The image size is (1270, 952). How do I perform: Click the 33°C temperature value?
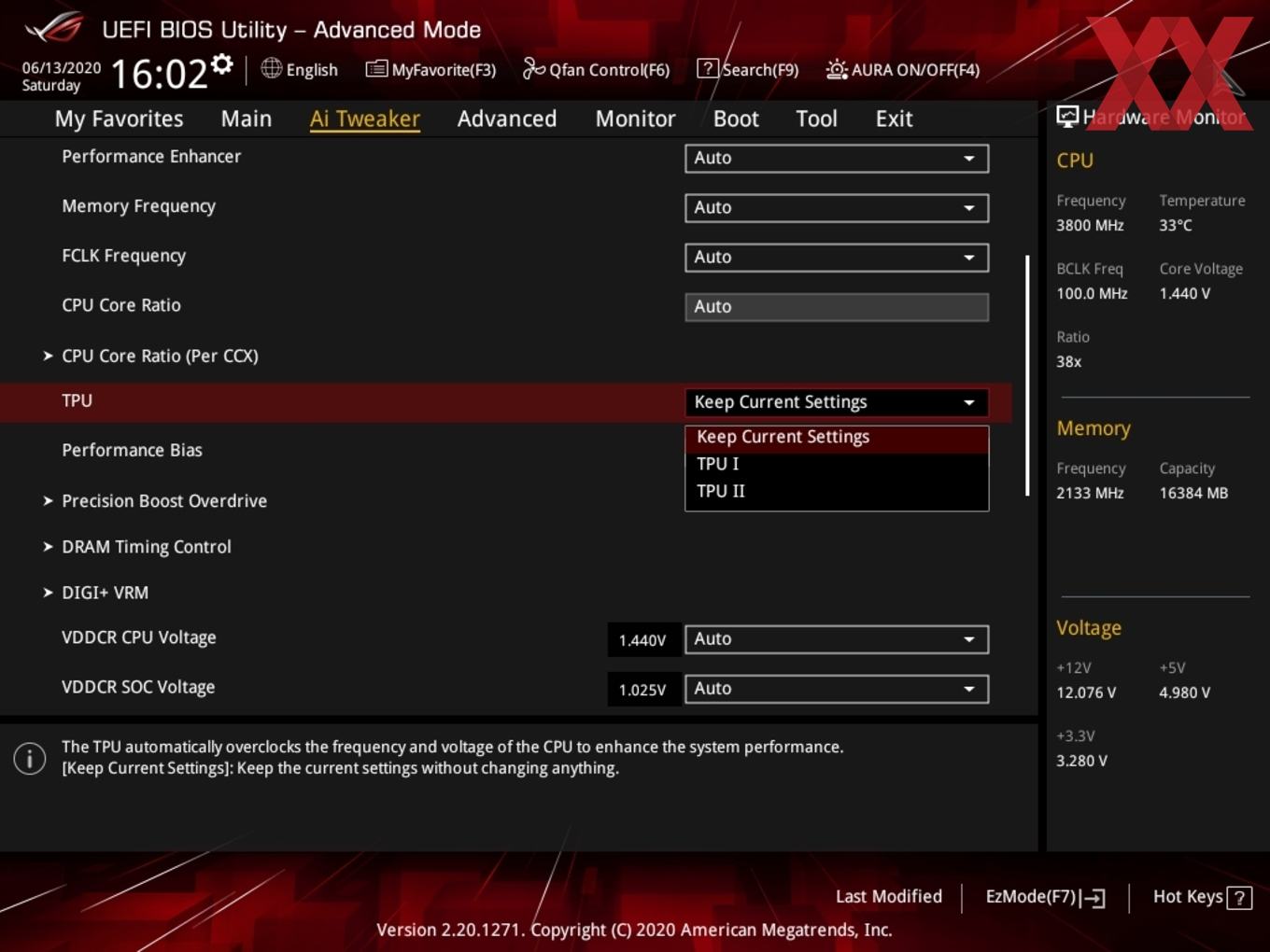[x=1176, y=225]
